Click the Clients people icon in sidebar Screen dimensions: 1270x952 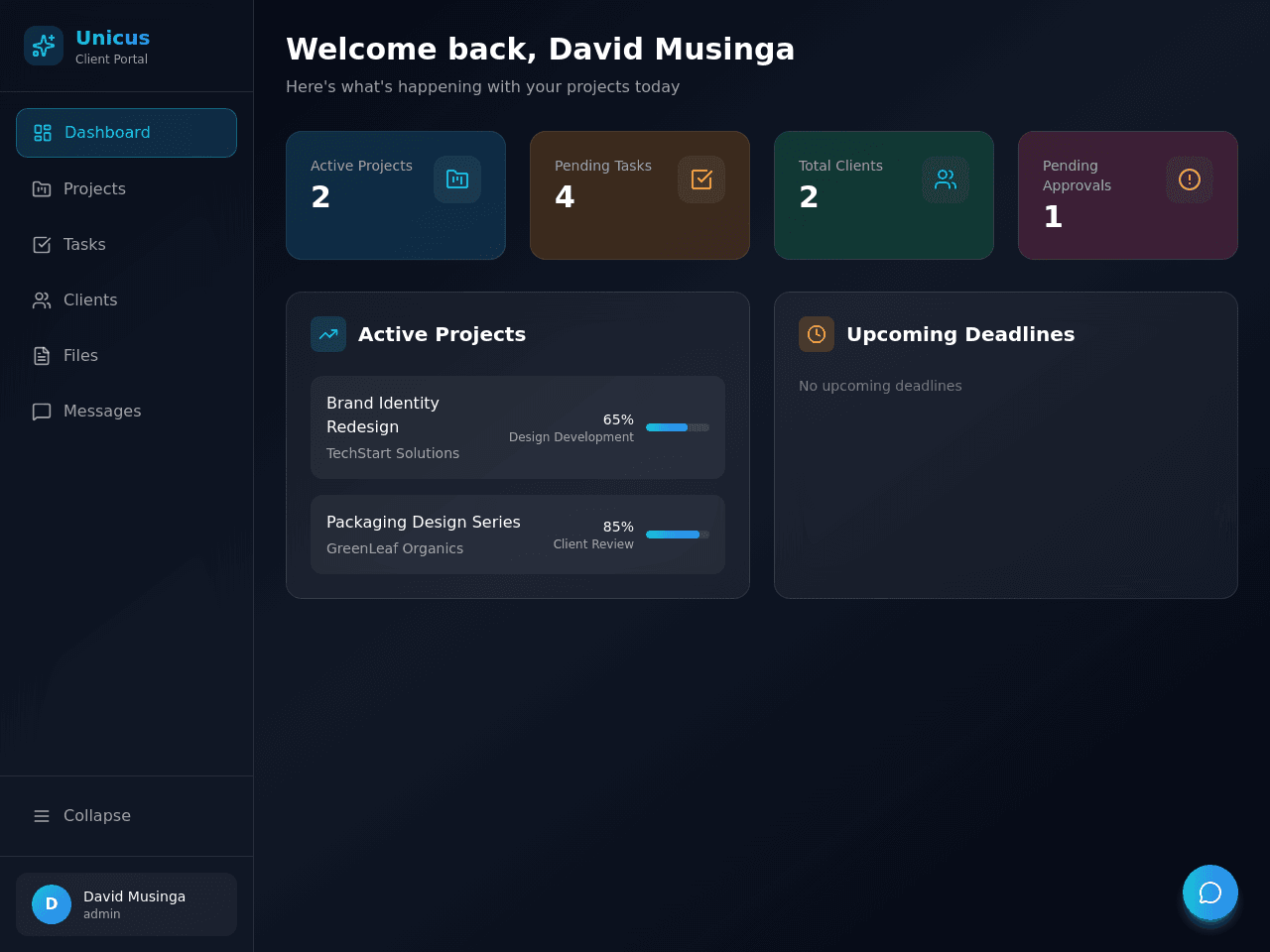42,299
